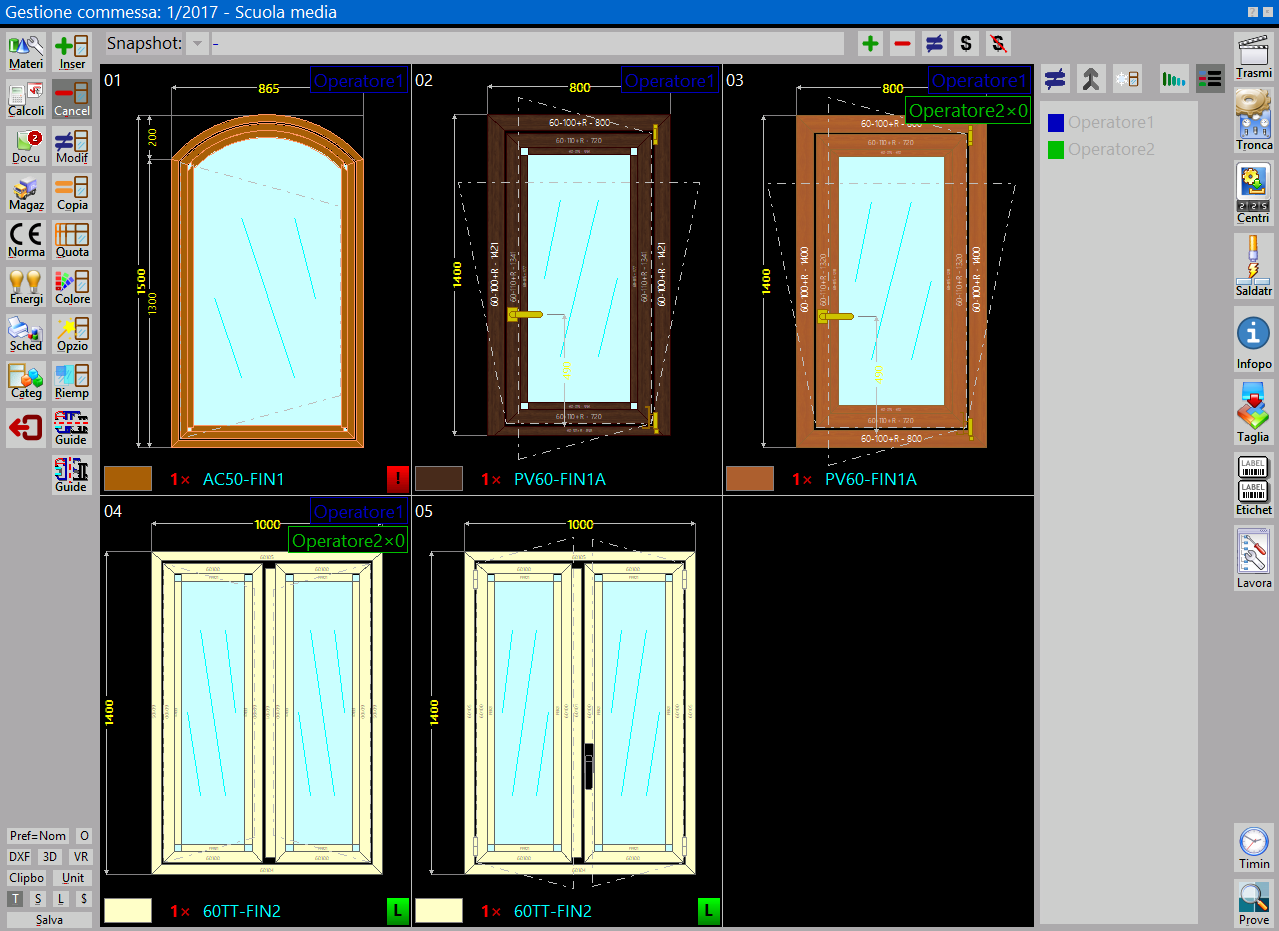Open the Etichet labels tool
This screenshot has height=931, width=1279.
click(x=1254, y=485)
